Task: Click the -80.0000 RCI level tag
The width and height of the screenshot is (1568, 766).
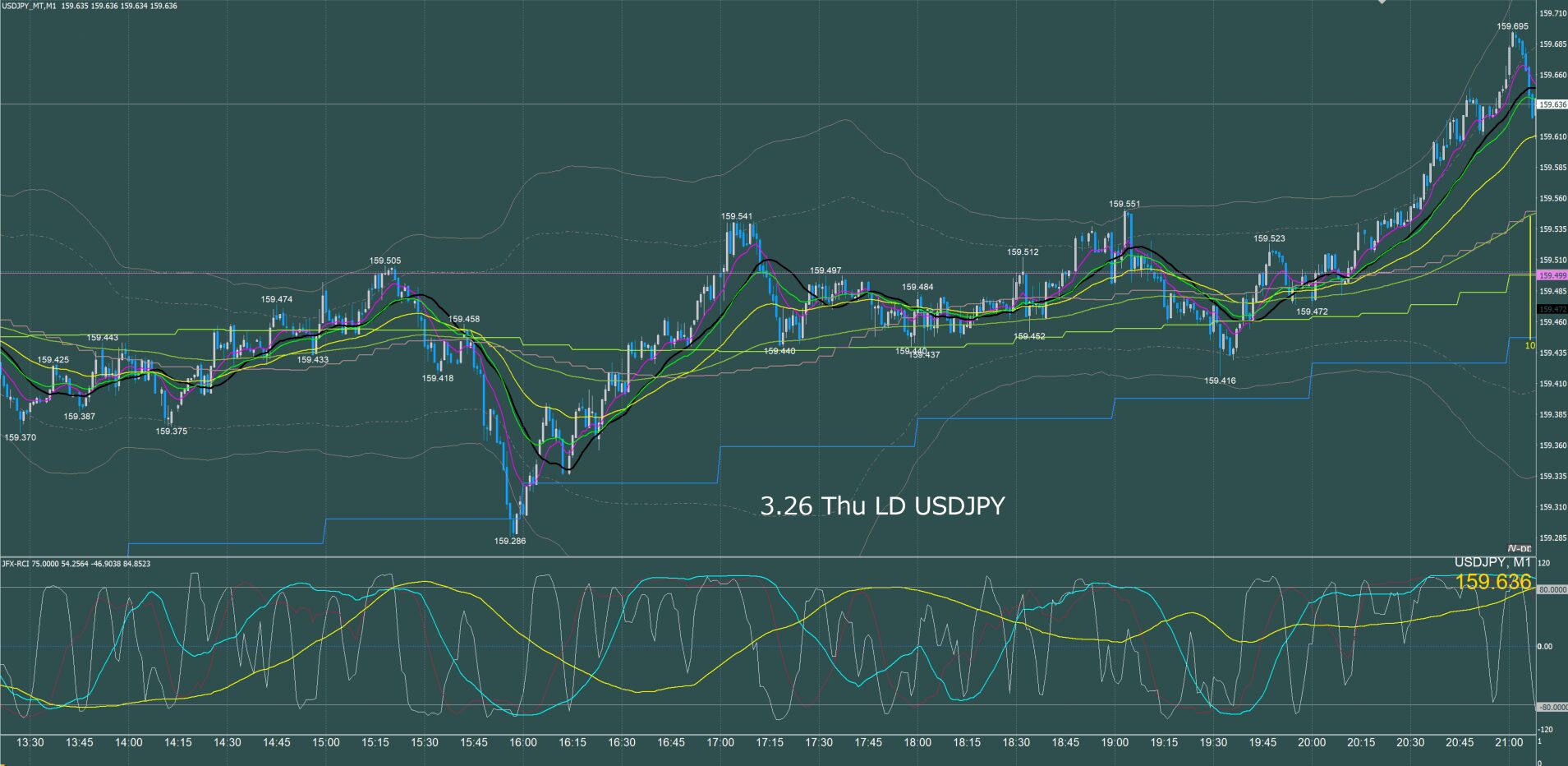Action: tap(1552, 707)
